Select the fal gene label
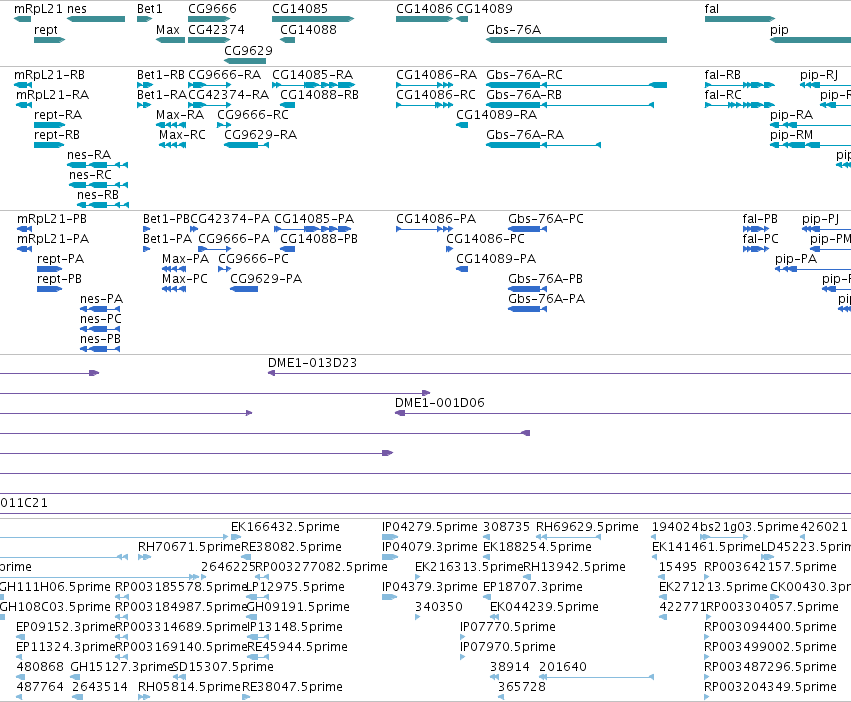 point(712,9)
